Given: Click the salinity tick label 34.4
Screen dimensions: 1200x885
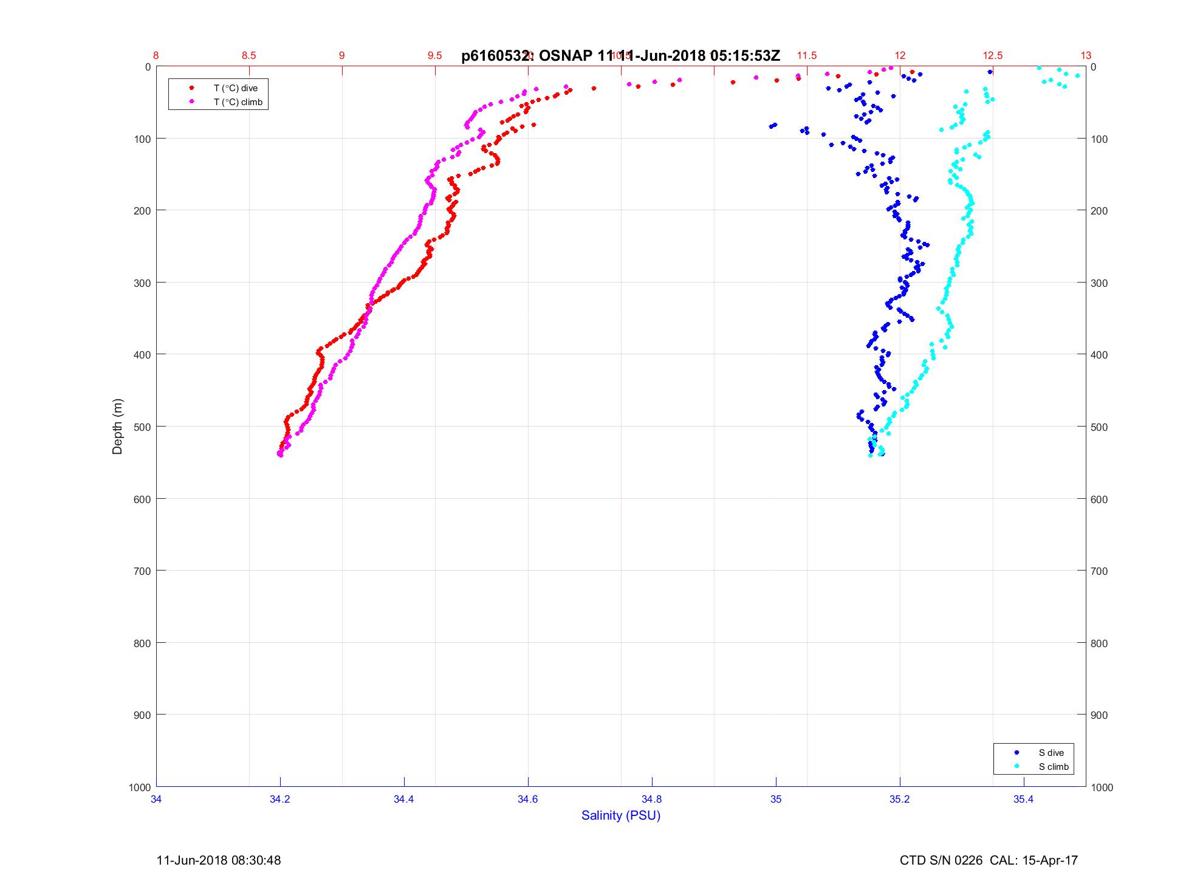Looking at the screenshot, I should pos(404,799).
